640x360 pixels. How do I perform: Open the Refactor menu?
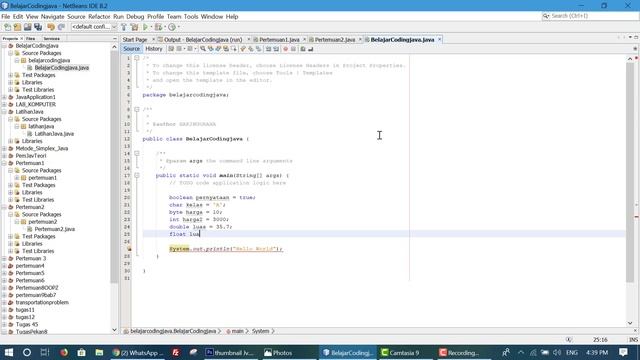click(x=99, y=17)
